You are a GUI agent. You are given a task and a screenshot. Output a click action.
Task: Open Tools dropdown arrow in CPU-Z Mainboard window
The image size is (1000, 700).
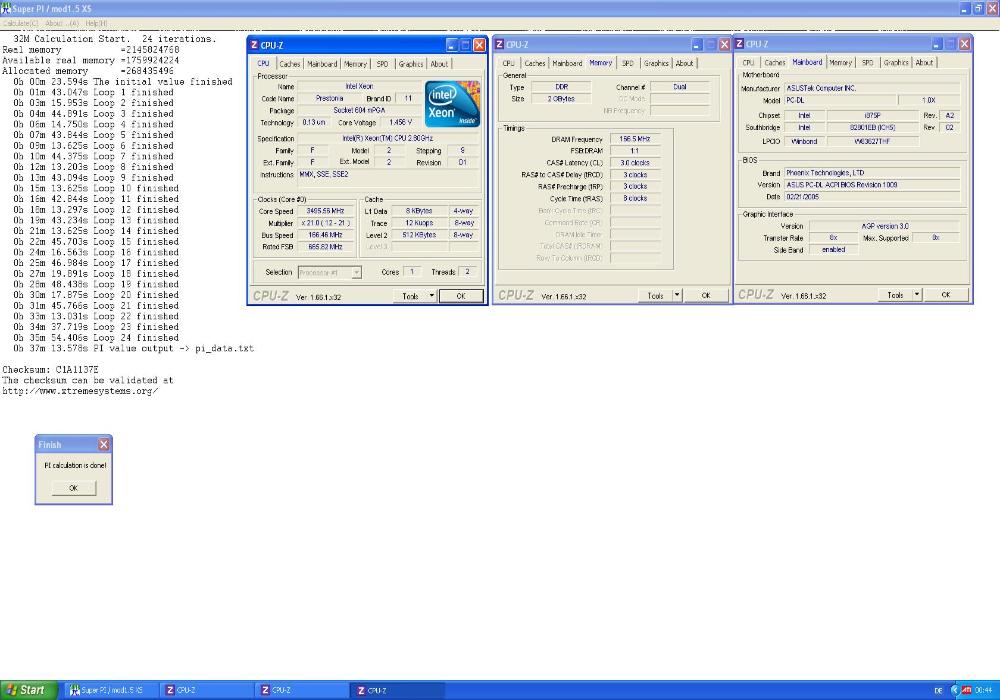pyautogui.click(x=917, y=295)
